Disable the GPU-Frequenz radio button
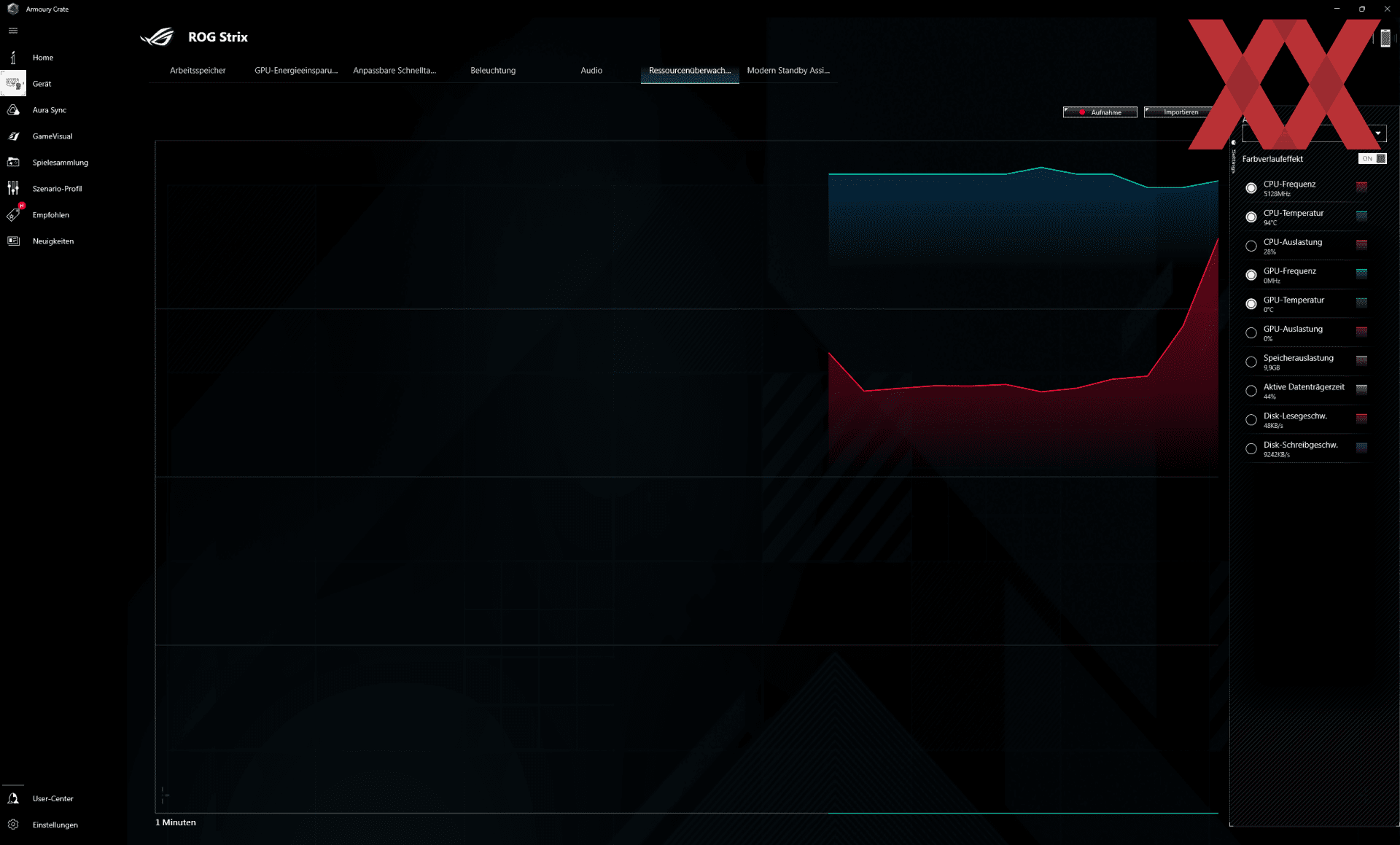The width and height of the screenshot is (1400, 845). coord(1251,275)
